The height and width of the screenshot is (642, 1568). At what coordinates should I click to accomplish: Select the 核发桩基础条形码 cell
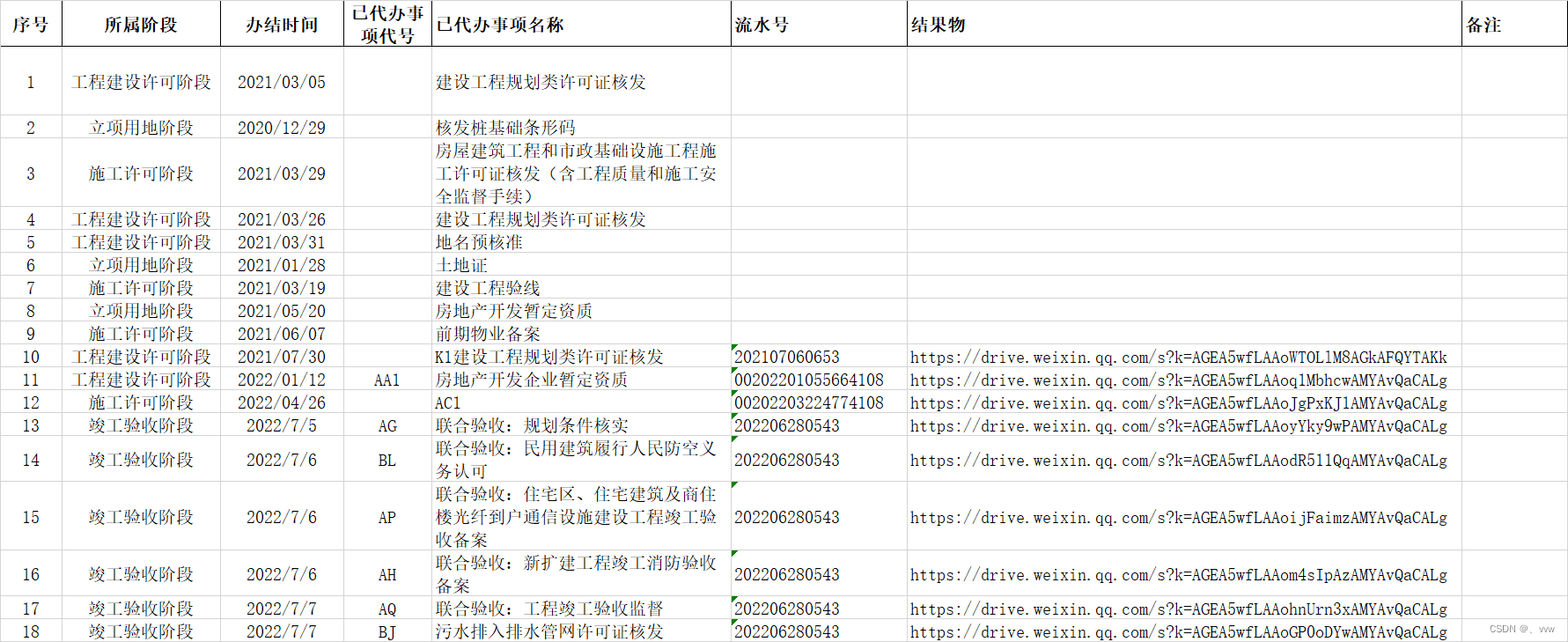pyautogui.click(x=581, y=127)
